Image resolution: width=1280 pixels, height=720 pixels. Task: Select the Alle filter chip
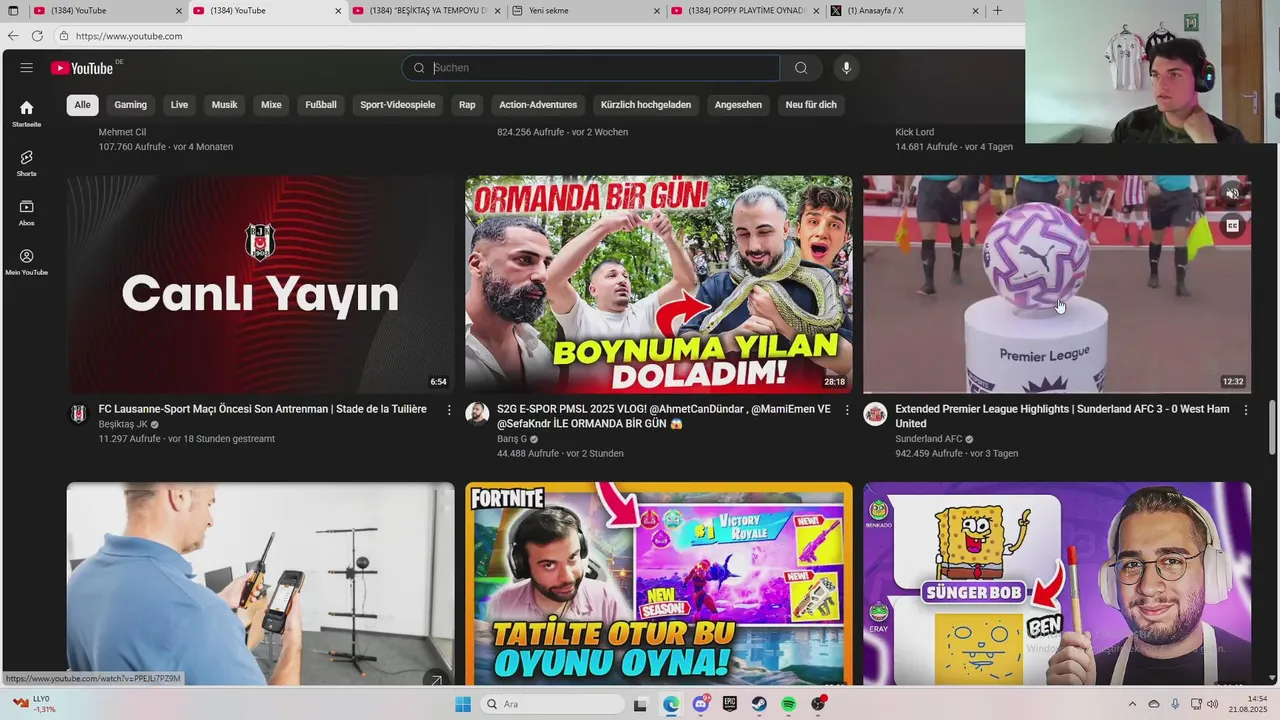click(x=82, y=105)
